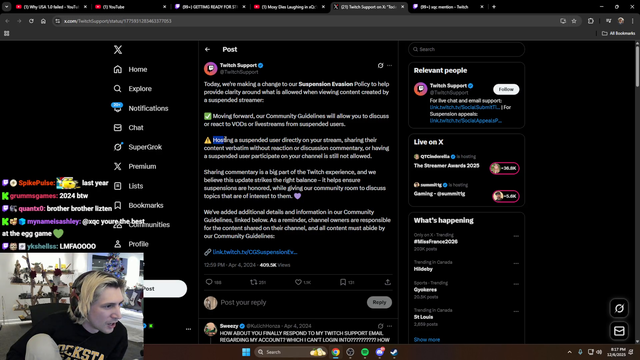Viewport: 640px width, 360px height.
Task: Open Discord from the taskbar
Action: coord(380,352)
